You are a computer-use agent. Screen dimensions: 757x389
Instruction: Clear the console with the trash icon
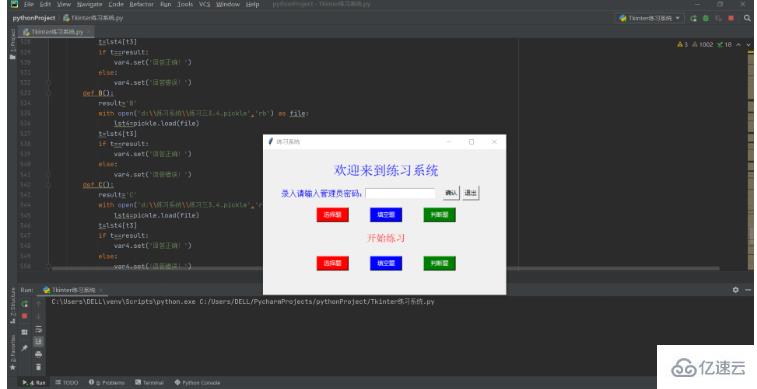tap(39, 367)
